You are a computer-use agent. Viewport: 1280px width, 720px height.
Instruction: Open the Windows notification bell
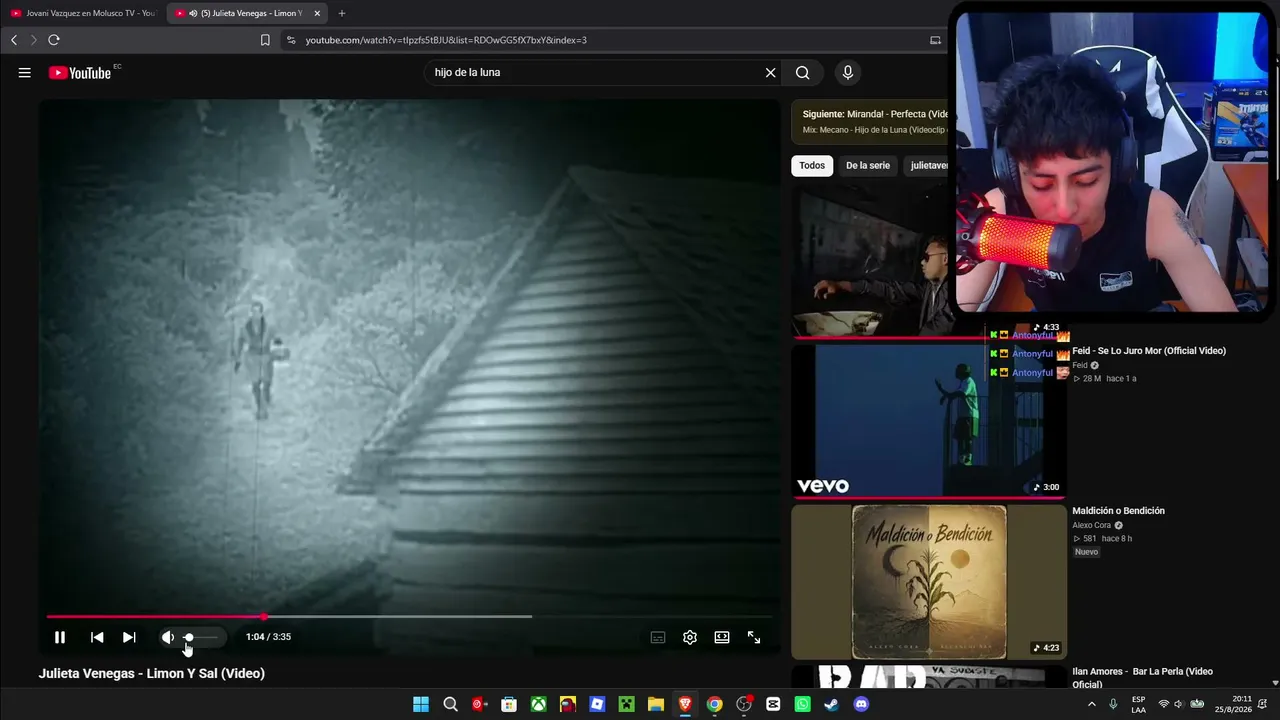tap(1263, 704)
